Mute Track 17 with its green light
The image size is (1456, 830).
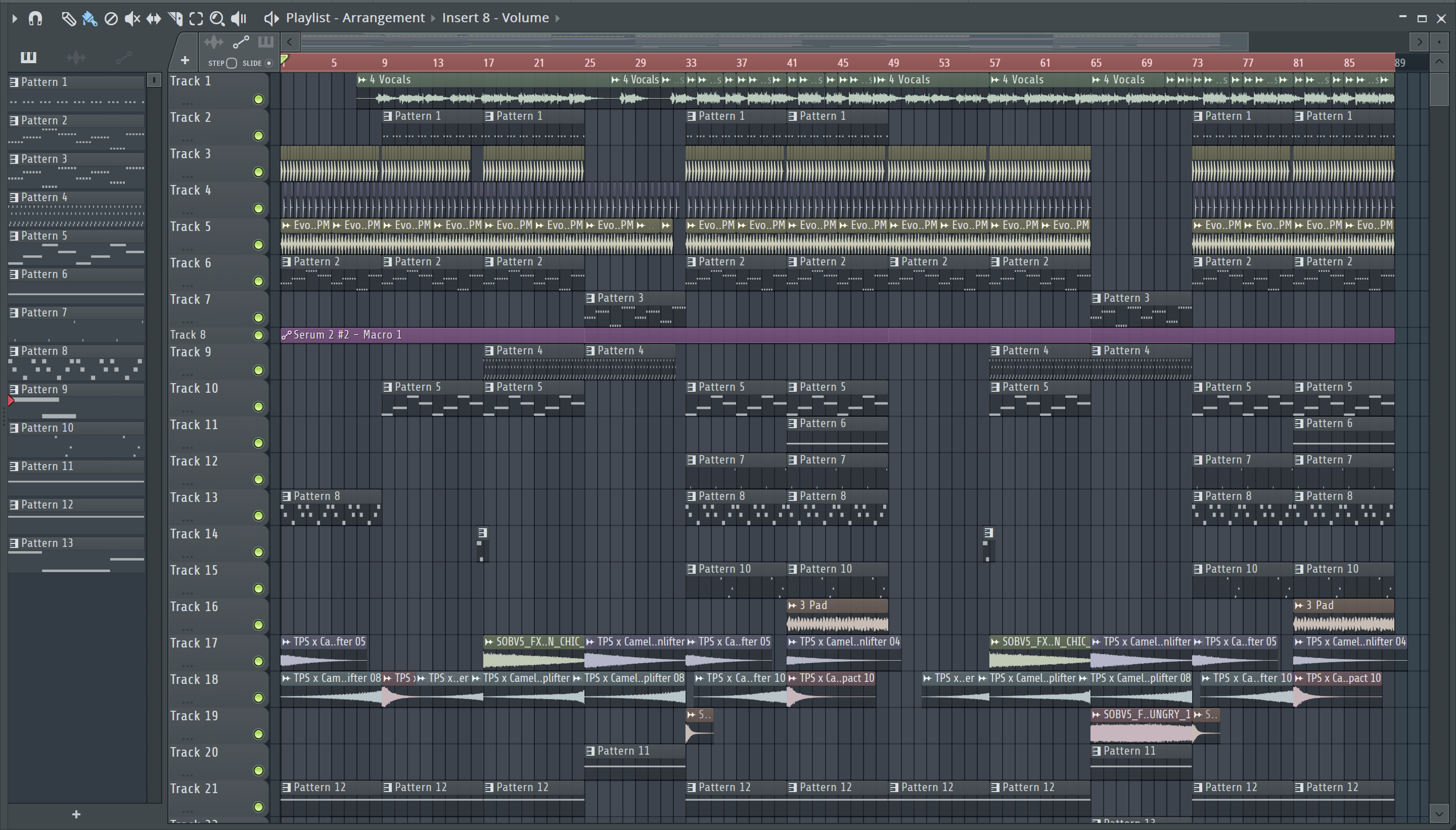tap(258, 661)
